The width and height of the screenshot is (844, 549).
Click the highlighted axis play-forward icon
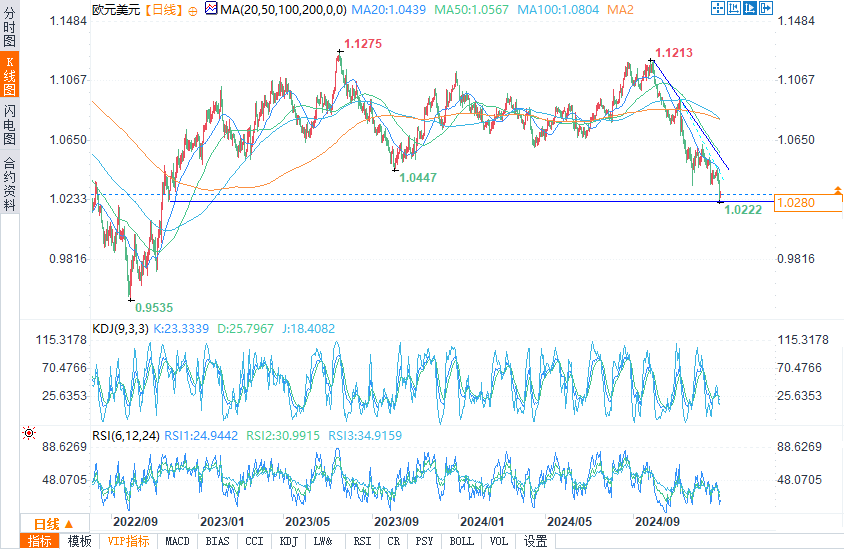750,8
